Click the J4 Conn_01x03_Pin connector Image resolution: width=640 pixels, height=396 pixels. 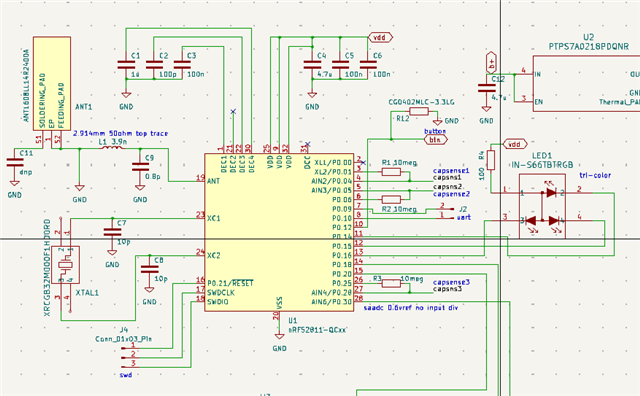(129, 355)
